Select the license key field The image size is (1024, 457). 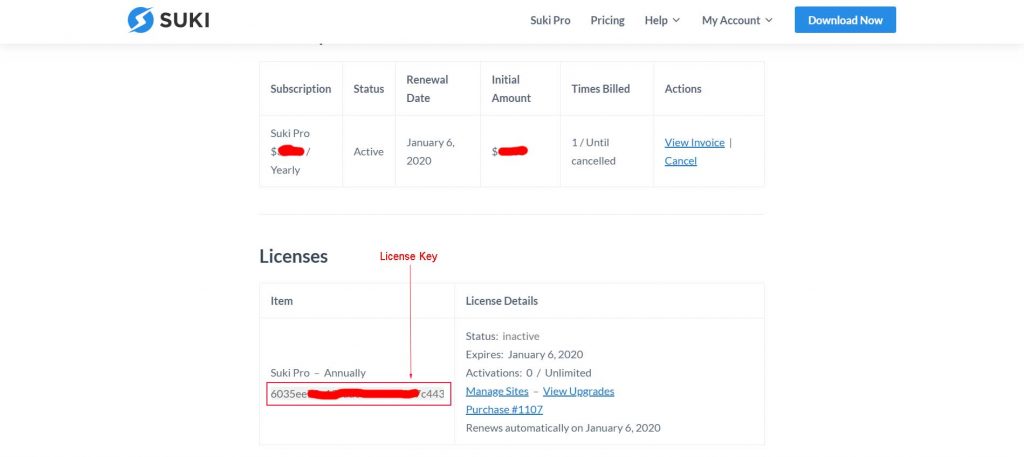point(359,394)
